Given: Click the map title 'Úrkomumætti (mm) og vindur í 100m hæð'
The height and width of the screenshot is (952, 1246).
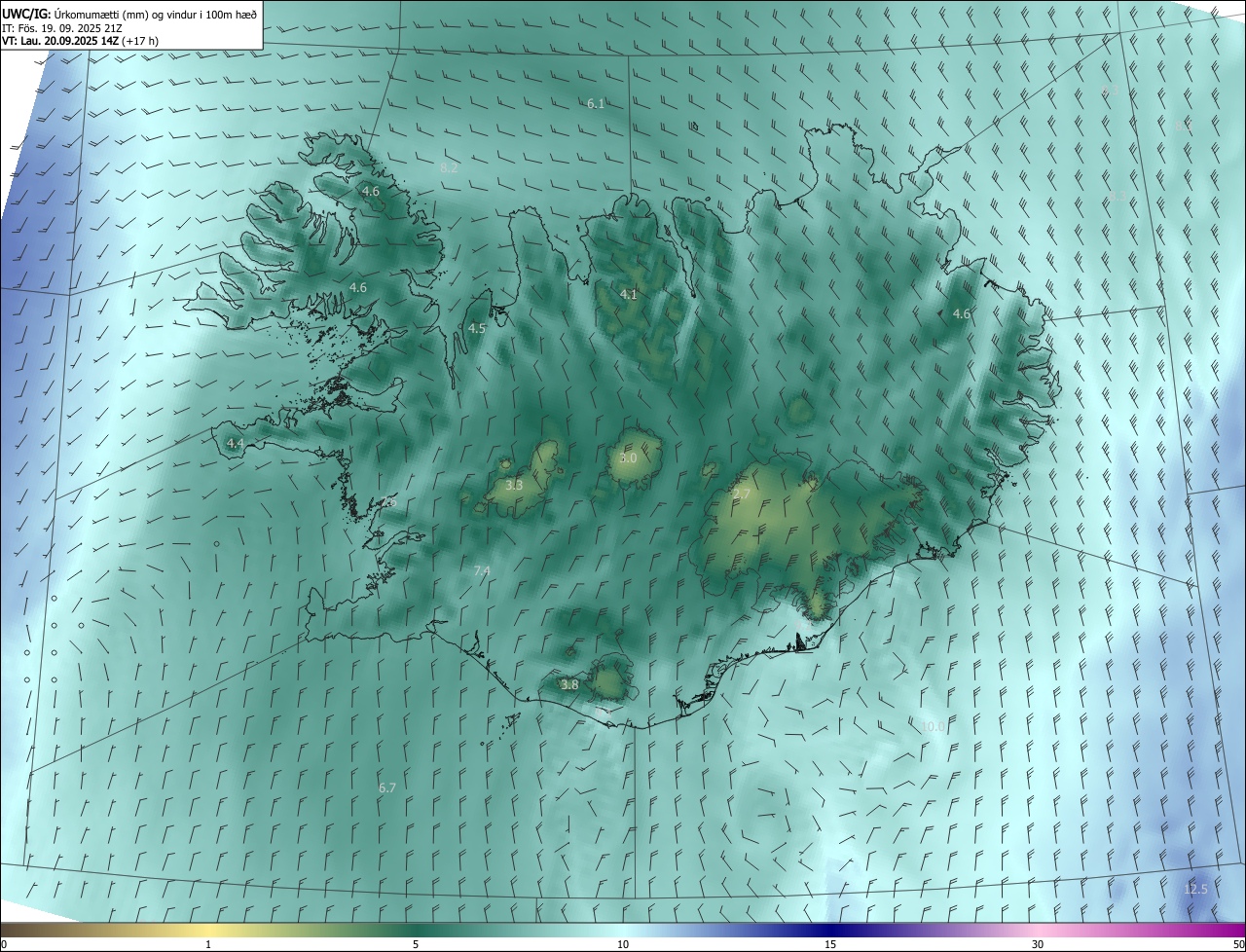Looking at the screenshot, I should tap(156, 14).
